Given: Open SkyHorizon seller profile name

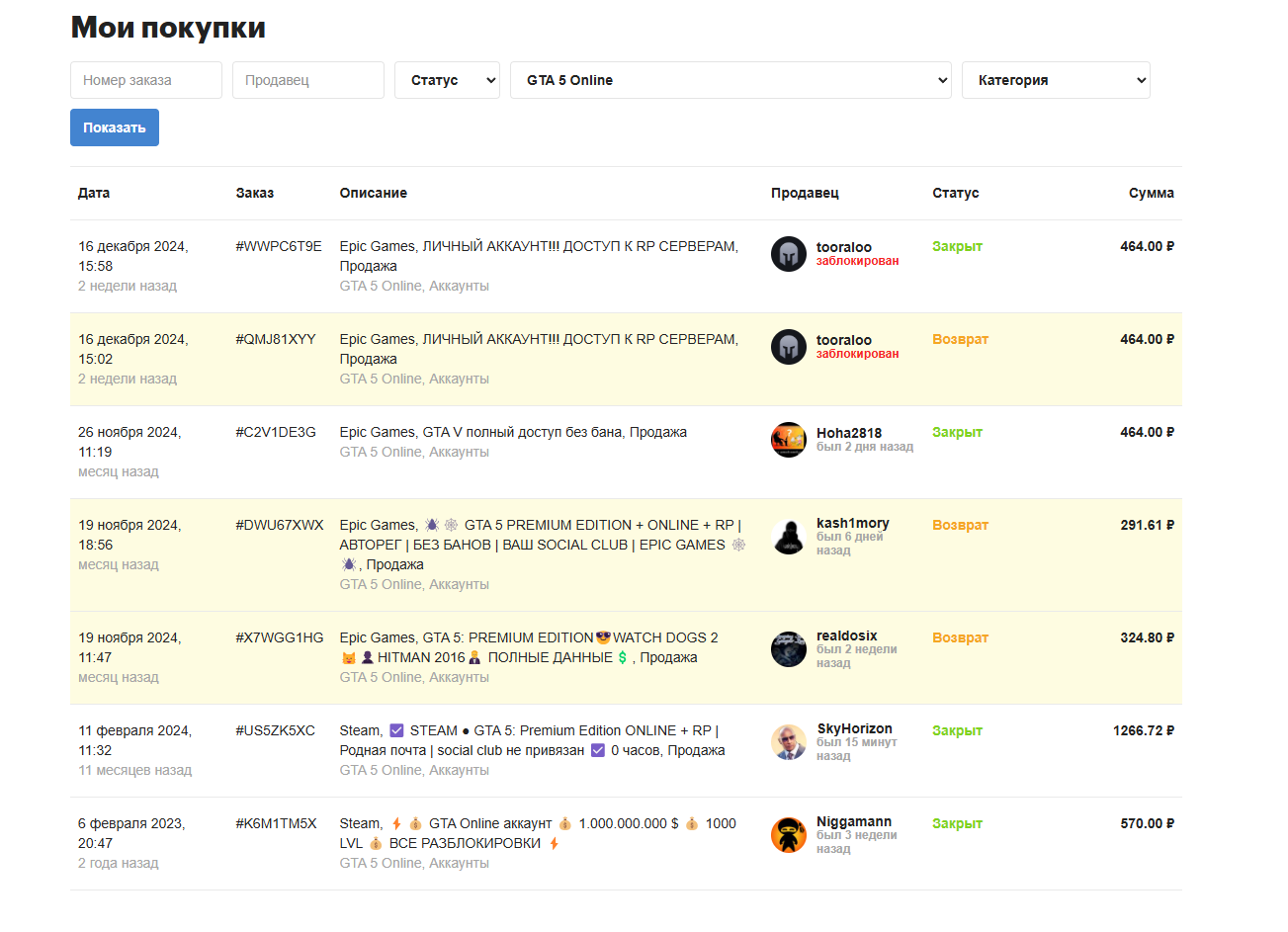Looking at the screenshot, I should tap(854, 728).
